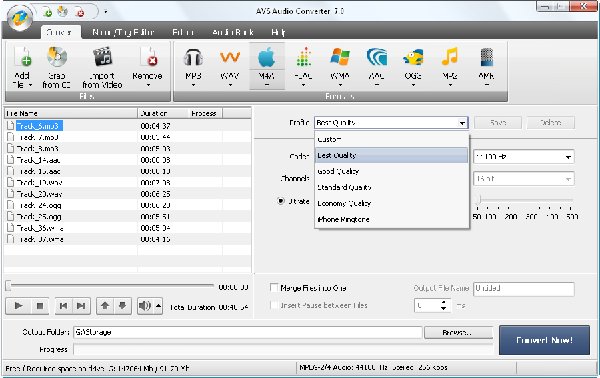600x378 pixels.
Task: Expand the Add File dropdown arrow
Action: pyautogui.click(x=31, y=85)
